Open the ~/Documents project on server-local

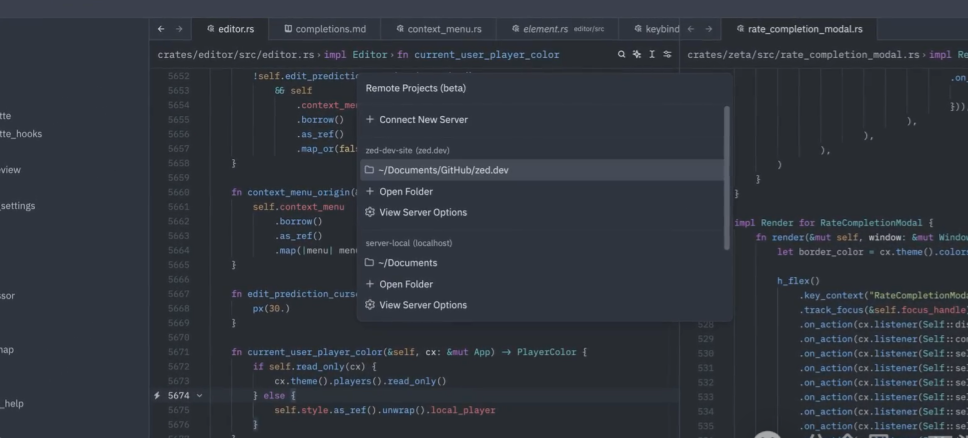pyautogui.click(x=541, y=263)
